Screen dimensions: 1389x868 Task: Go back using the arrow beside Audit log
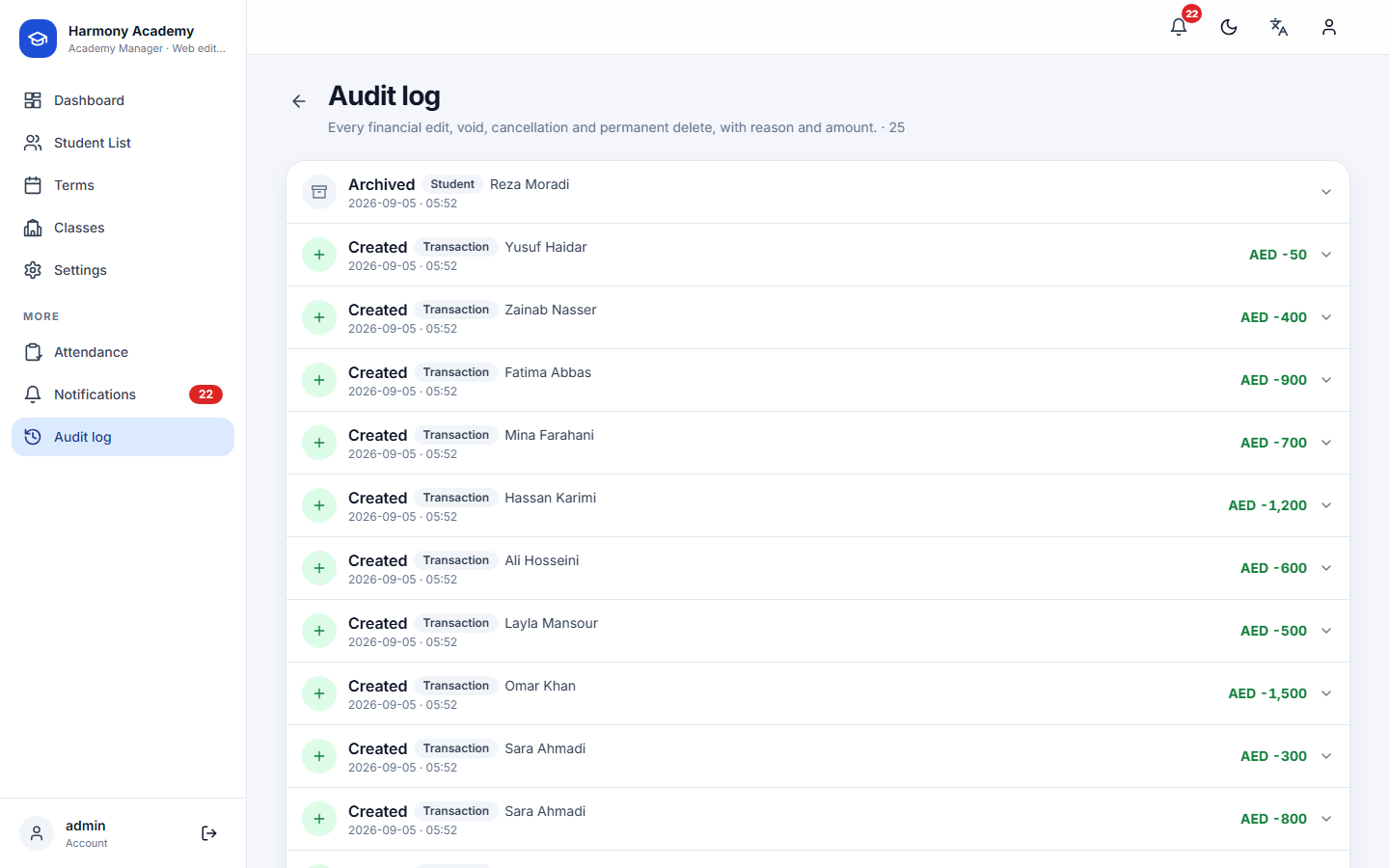coord(299,101)
